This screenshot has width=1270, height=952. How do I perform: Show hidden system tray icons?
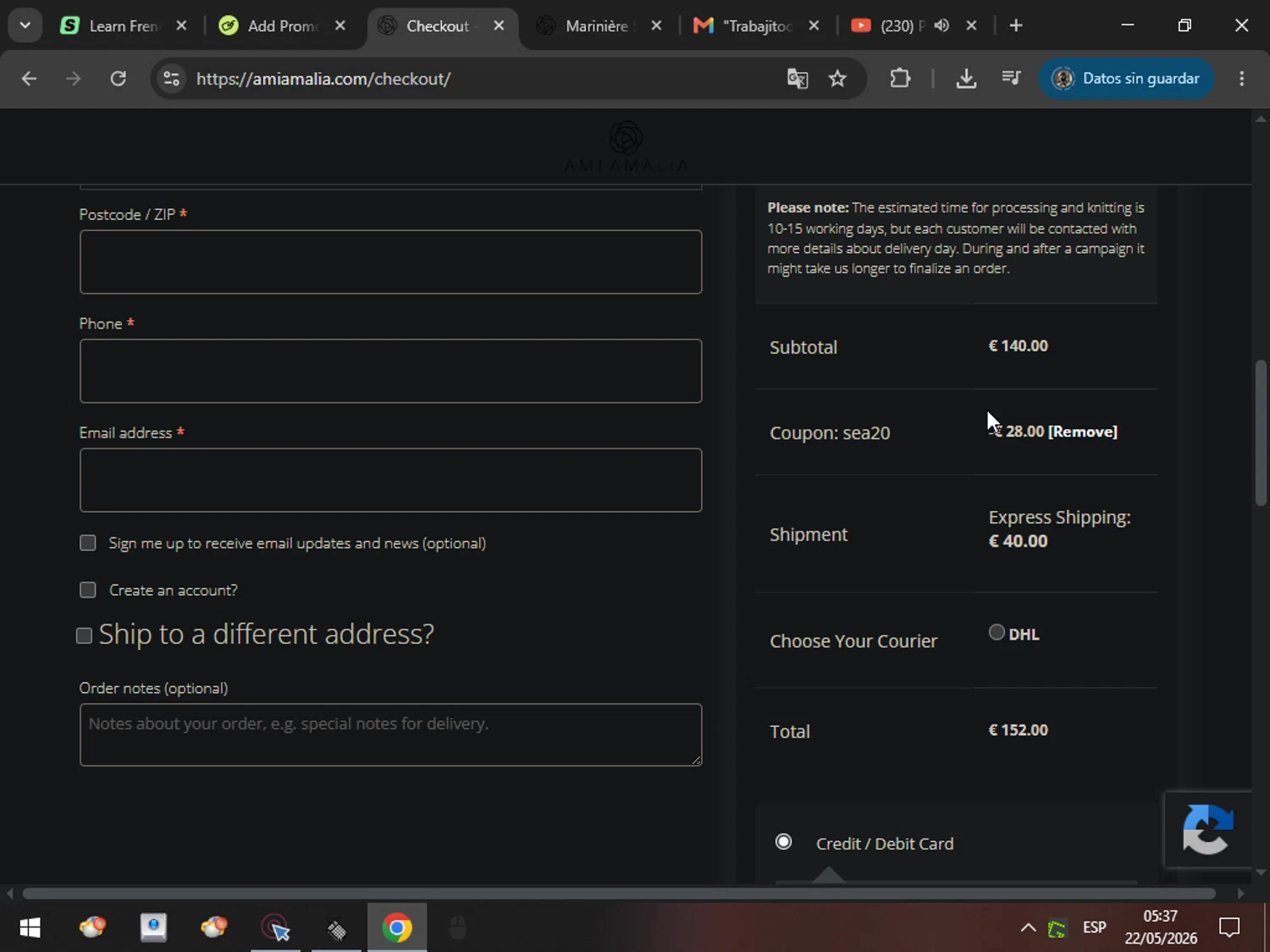tap(1028, 928)
